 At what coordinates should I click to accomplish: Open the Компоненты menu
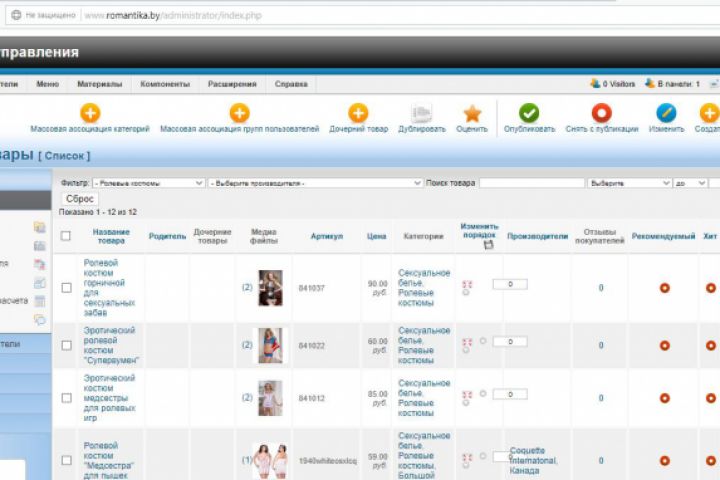pos(165,84)
